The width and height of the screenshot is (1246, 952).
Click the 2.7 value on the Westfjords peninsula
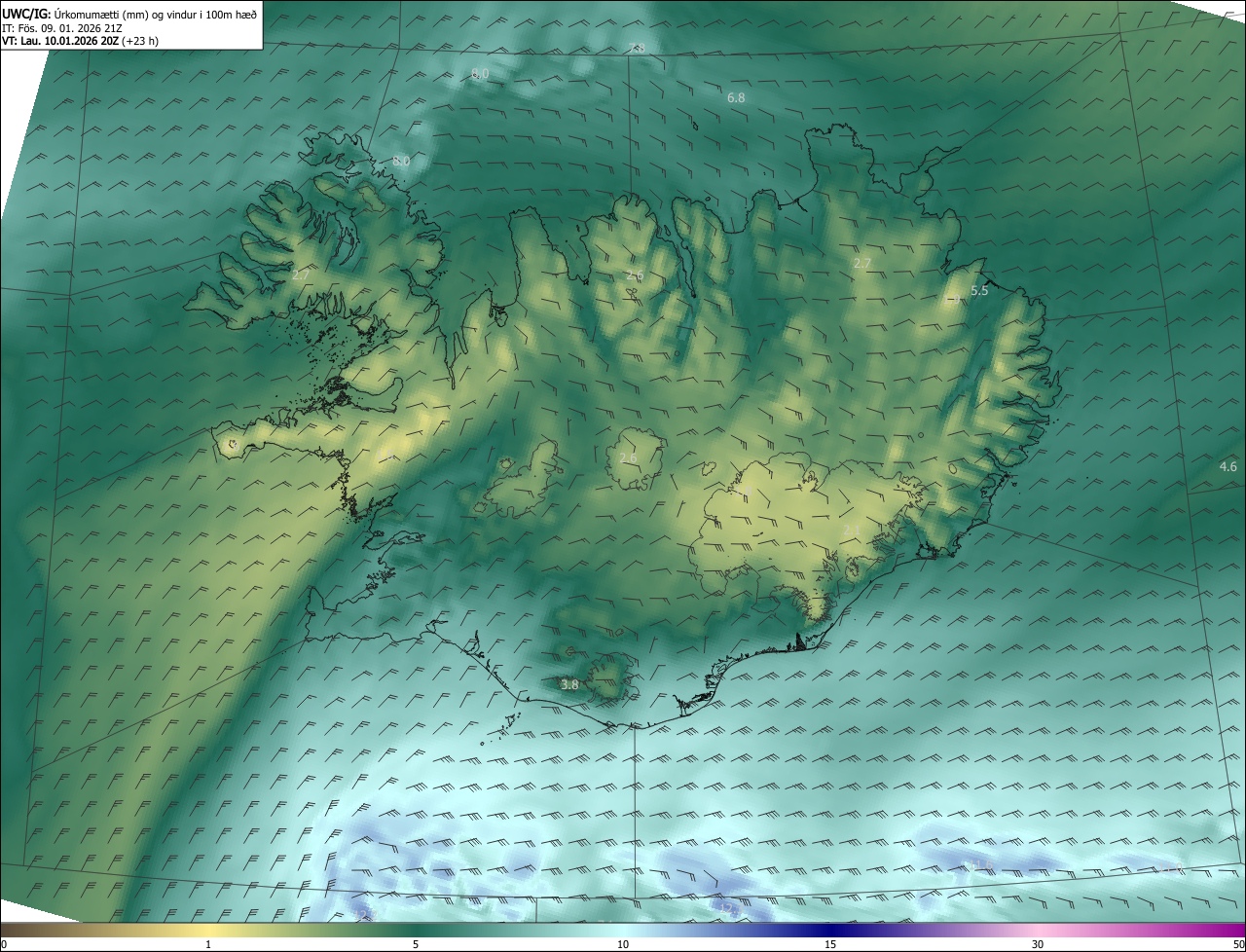point(300,275)
